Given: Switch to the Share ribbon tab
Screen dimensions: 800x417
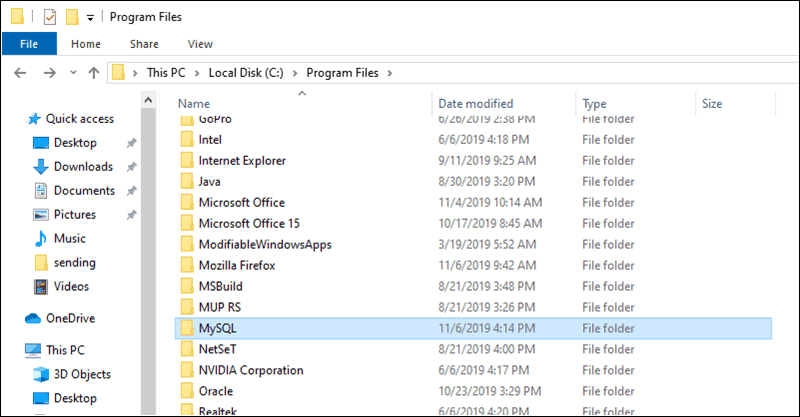Looking at the screenshot, I should pos(144,44).
